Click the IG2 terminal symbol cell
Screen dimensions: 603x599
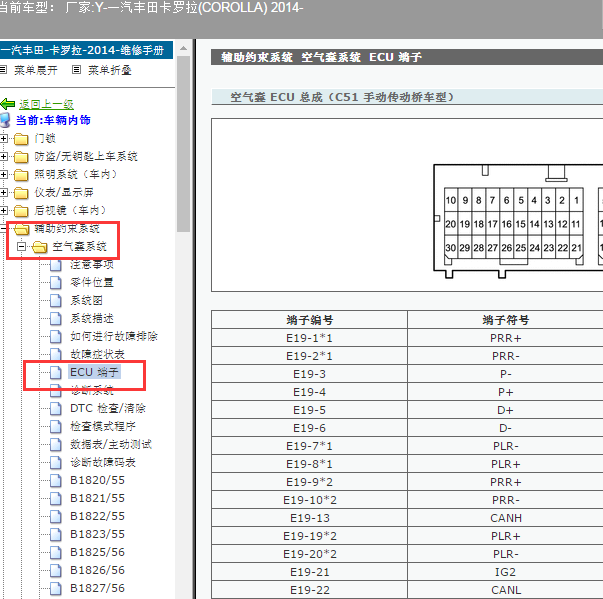505,572
